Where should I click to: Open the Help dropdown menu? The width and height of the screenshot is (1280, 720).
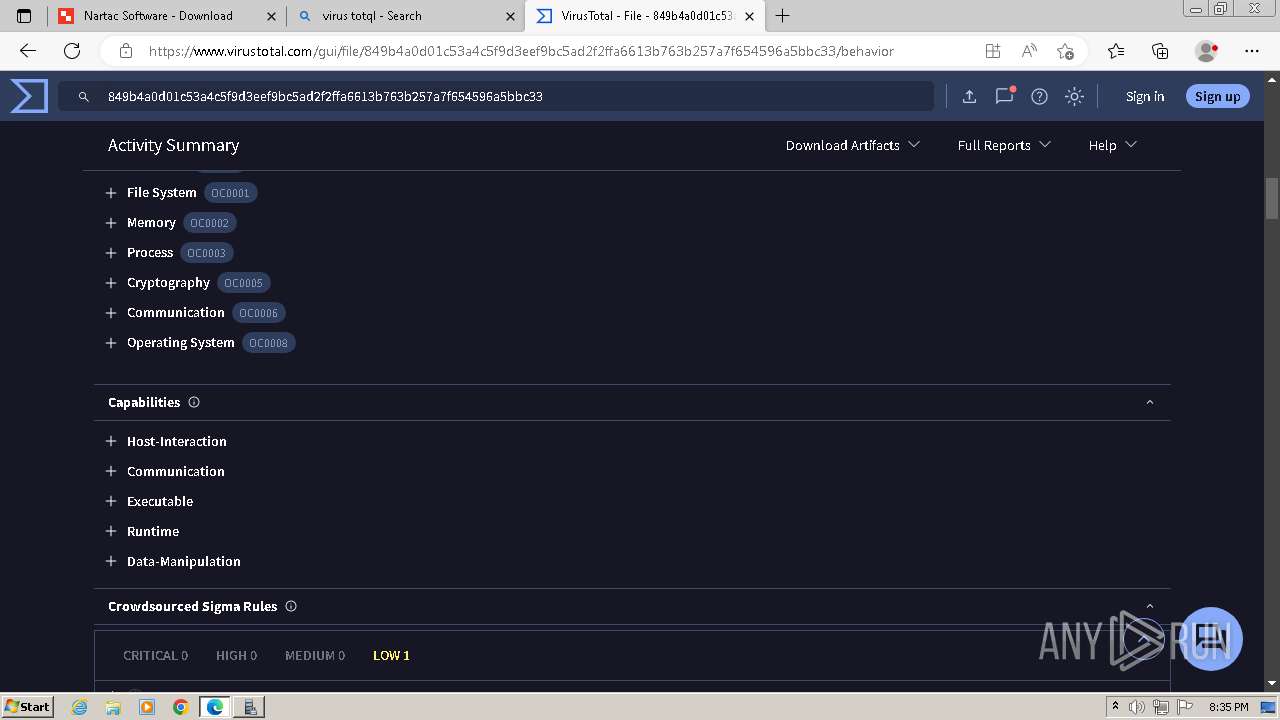coord(1112,145)
